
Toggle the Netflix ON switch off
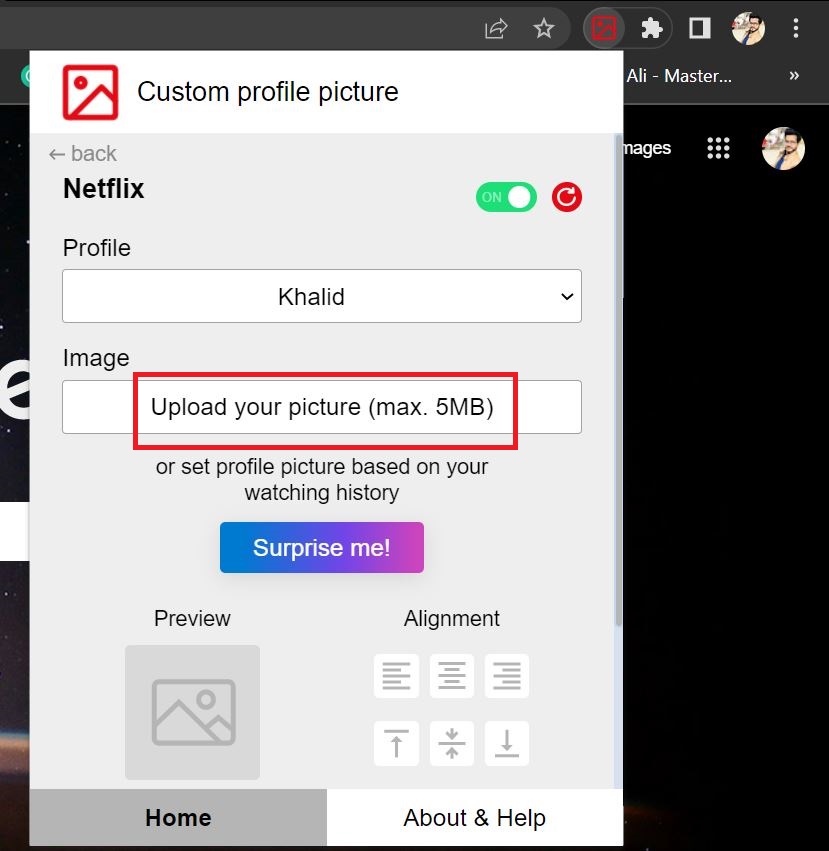[x=506, y=197]
